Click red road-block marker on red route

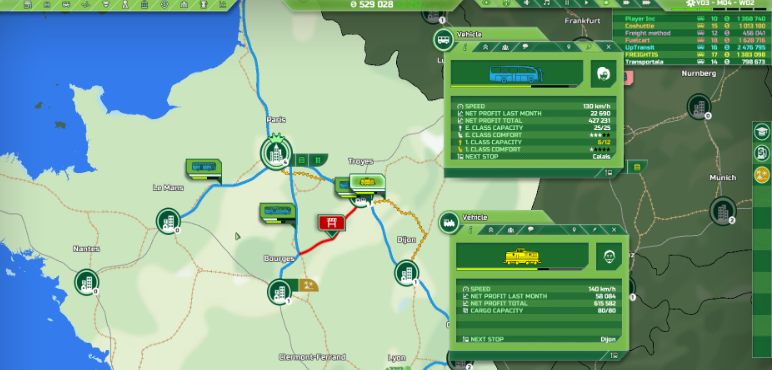click(331, 223)
